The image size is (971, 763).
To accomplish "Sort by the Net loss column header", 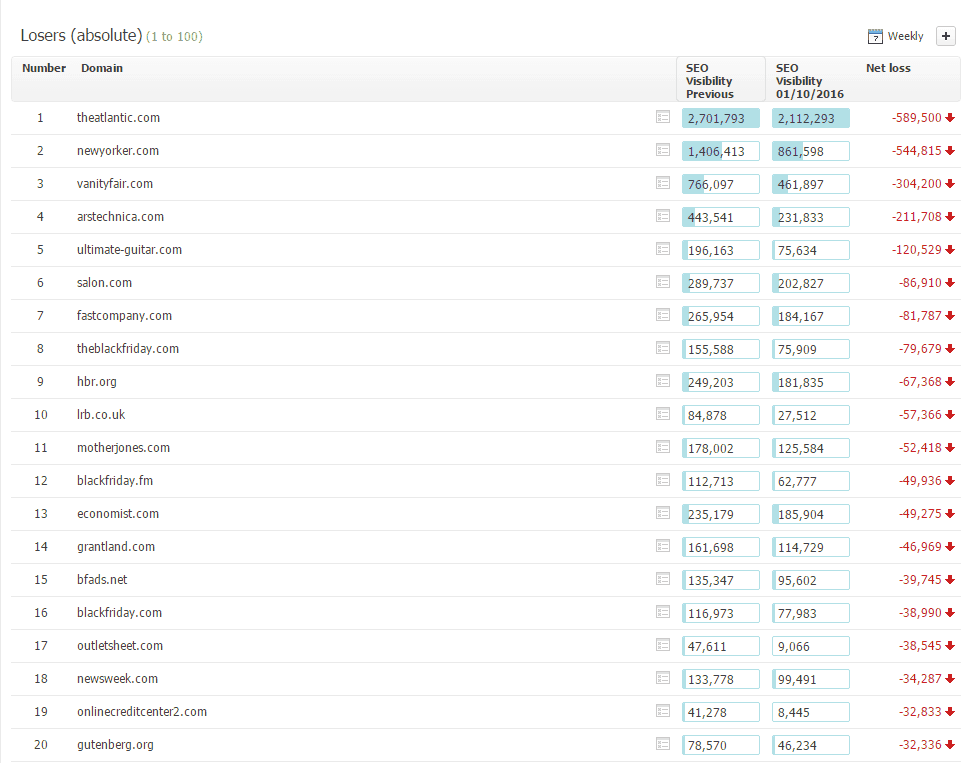I will tap(888, 68).
